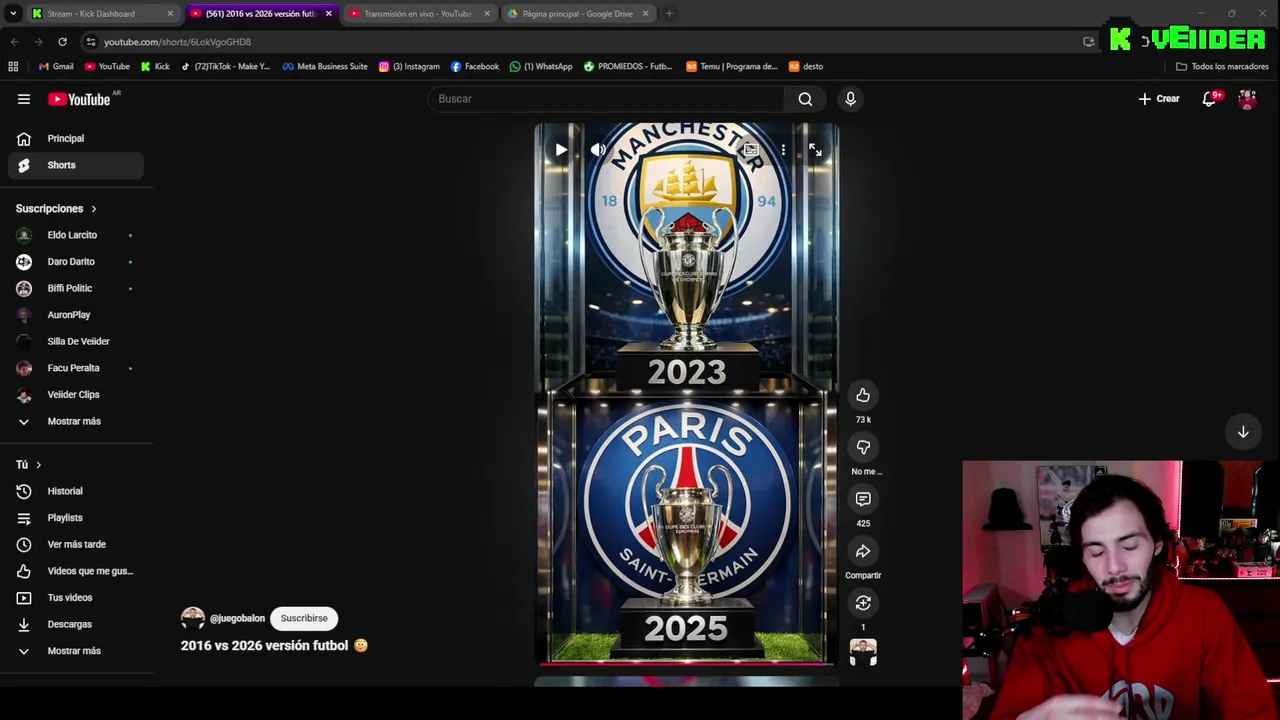Focus the Buscar search field
The image size is (1280, 720).
pyautogui.click(x=606, y=99)
